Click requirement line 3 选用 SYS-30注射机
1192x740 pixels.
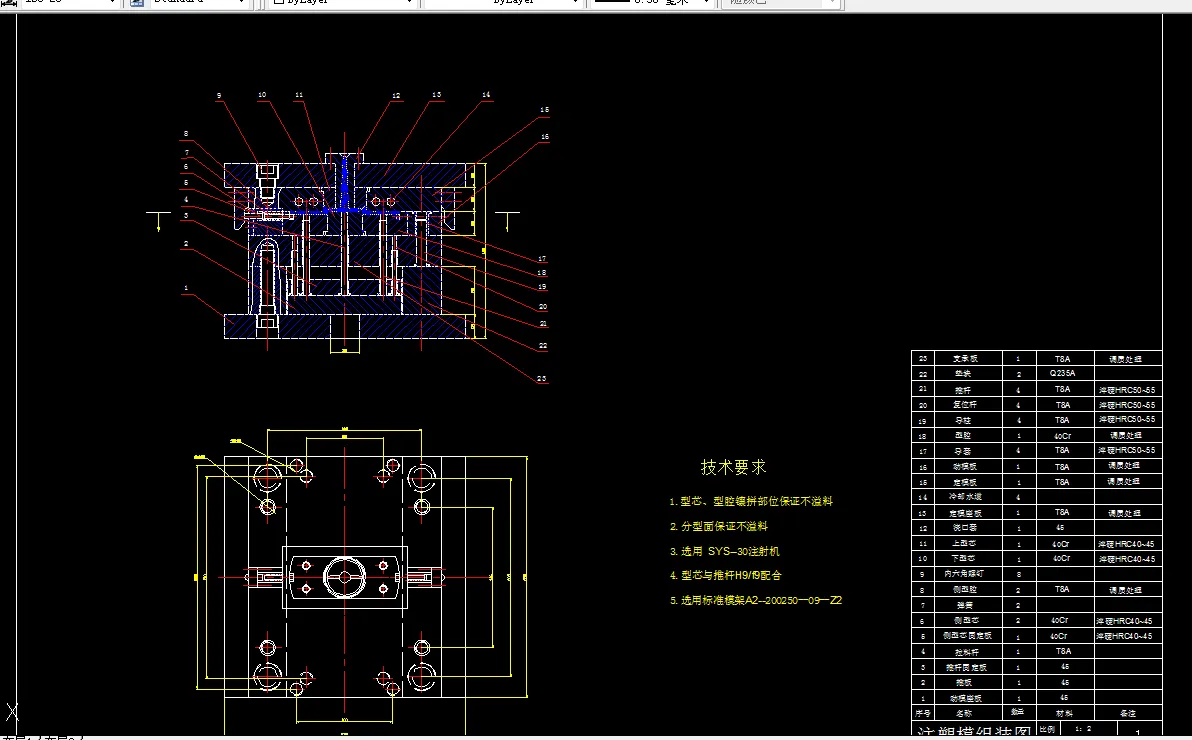pos(724,551)
